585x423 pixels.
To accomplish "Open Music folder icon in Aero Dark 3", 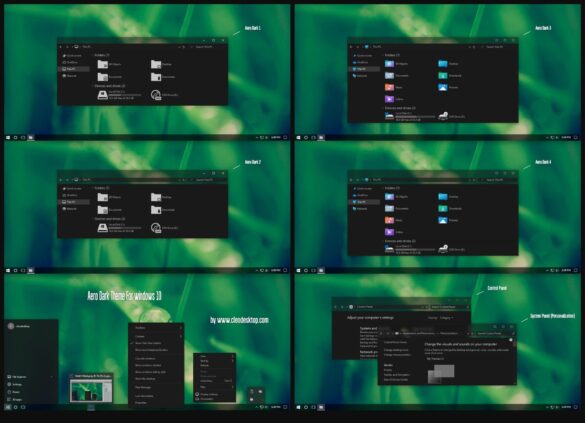I will click(389, 87).
